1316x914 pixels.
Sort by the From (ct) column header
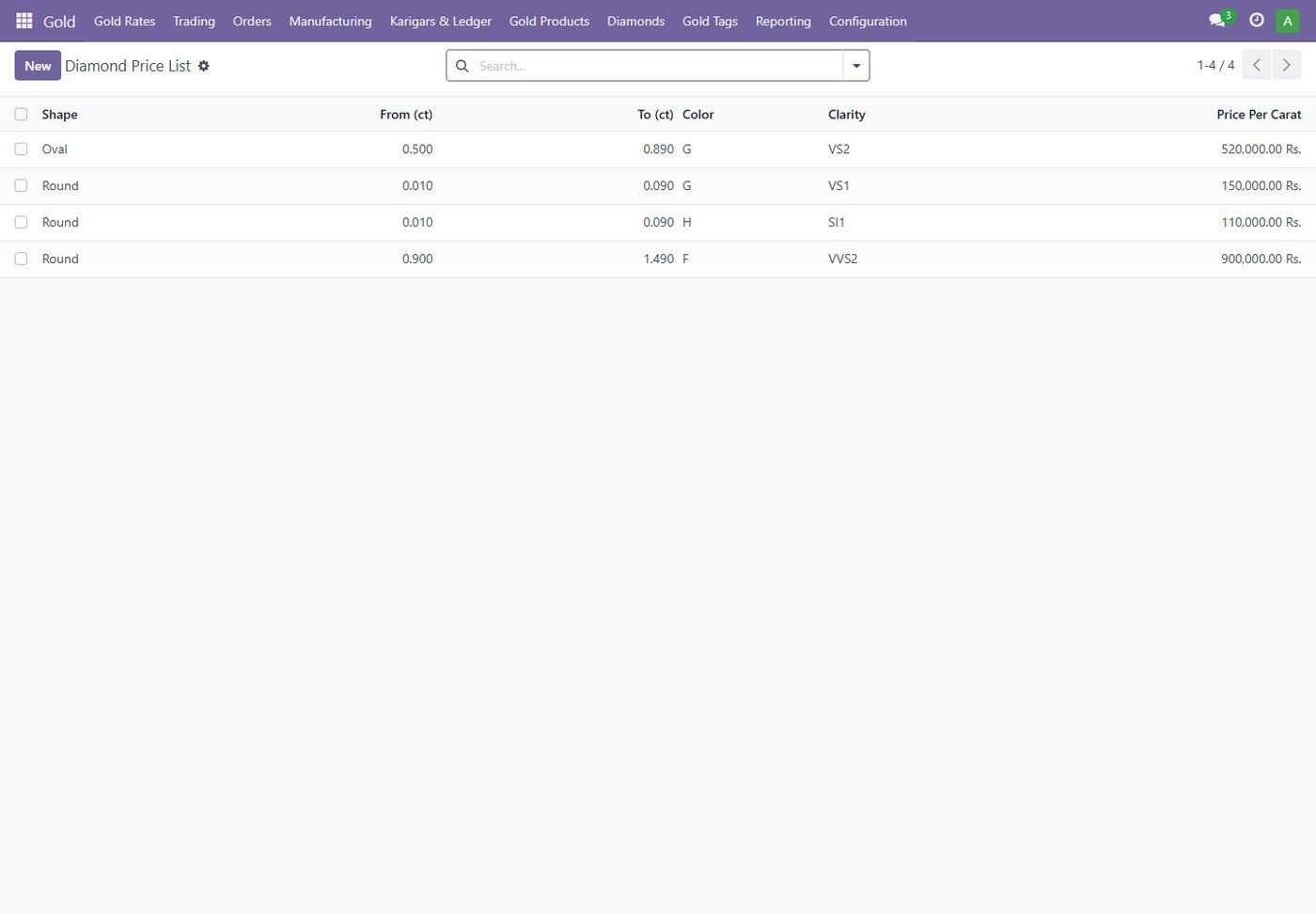click(406, 114)
